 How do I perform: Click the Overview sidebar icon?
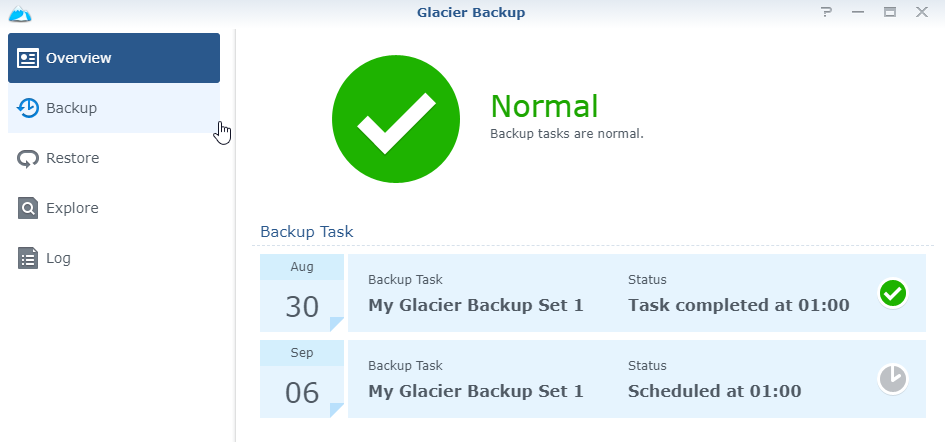coord(28,58)
